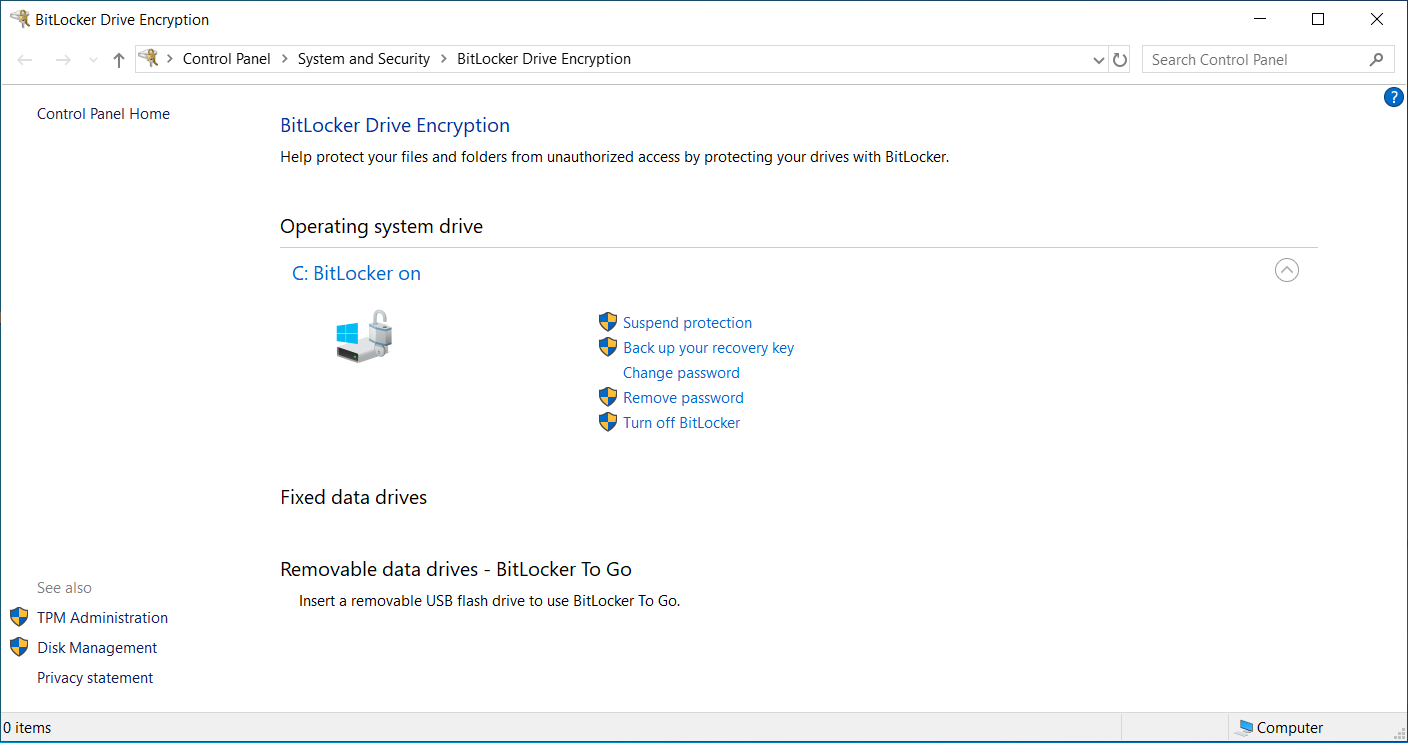Click the shield icon beside Suspend protection
Viewport: 1408px width, 743px height.
[x=608, y=322]
